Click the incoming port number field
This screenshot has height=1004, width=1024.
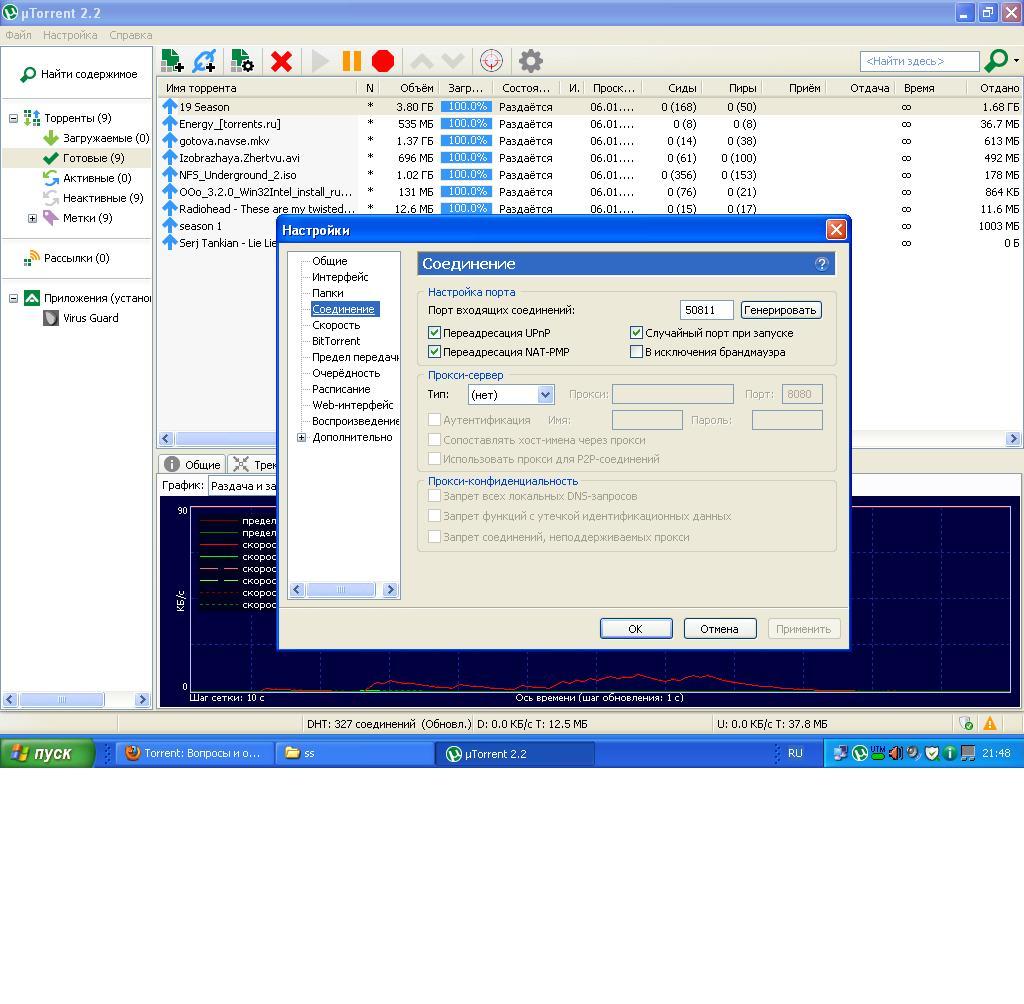(x=706, y=310)
